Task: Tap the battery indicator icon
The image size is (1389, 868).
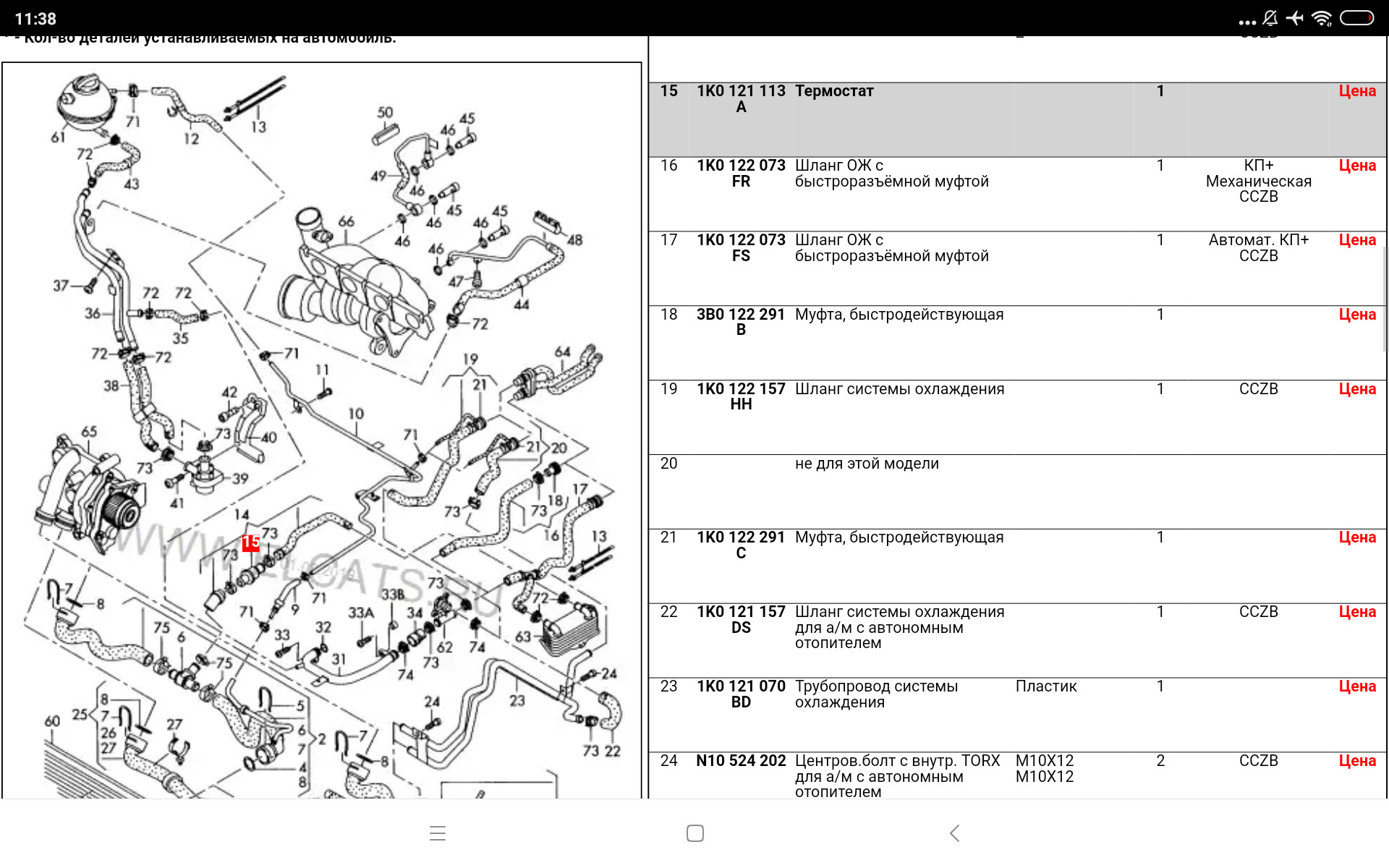Action: 1357,18
